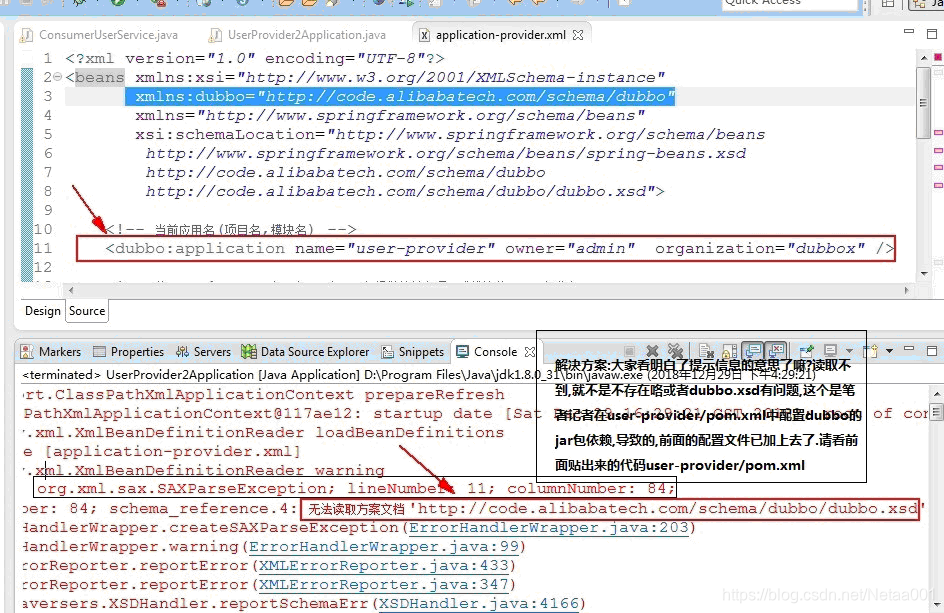The width and height of the screenshot is (944, 613).
Task: Remove all terminated launches
Action: pos(675,350)
